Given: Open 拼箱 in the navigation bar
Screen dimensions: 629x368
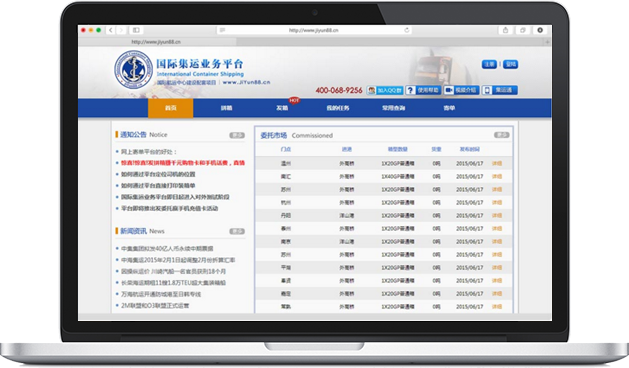Looking at the screenshot, I should point(226,108).
